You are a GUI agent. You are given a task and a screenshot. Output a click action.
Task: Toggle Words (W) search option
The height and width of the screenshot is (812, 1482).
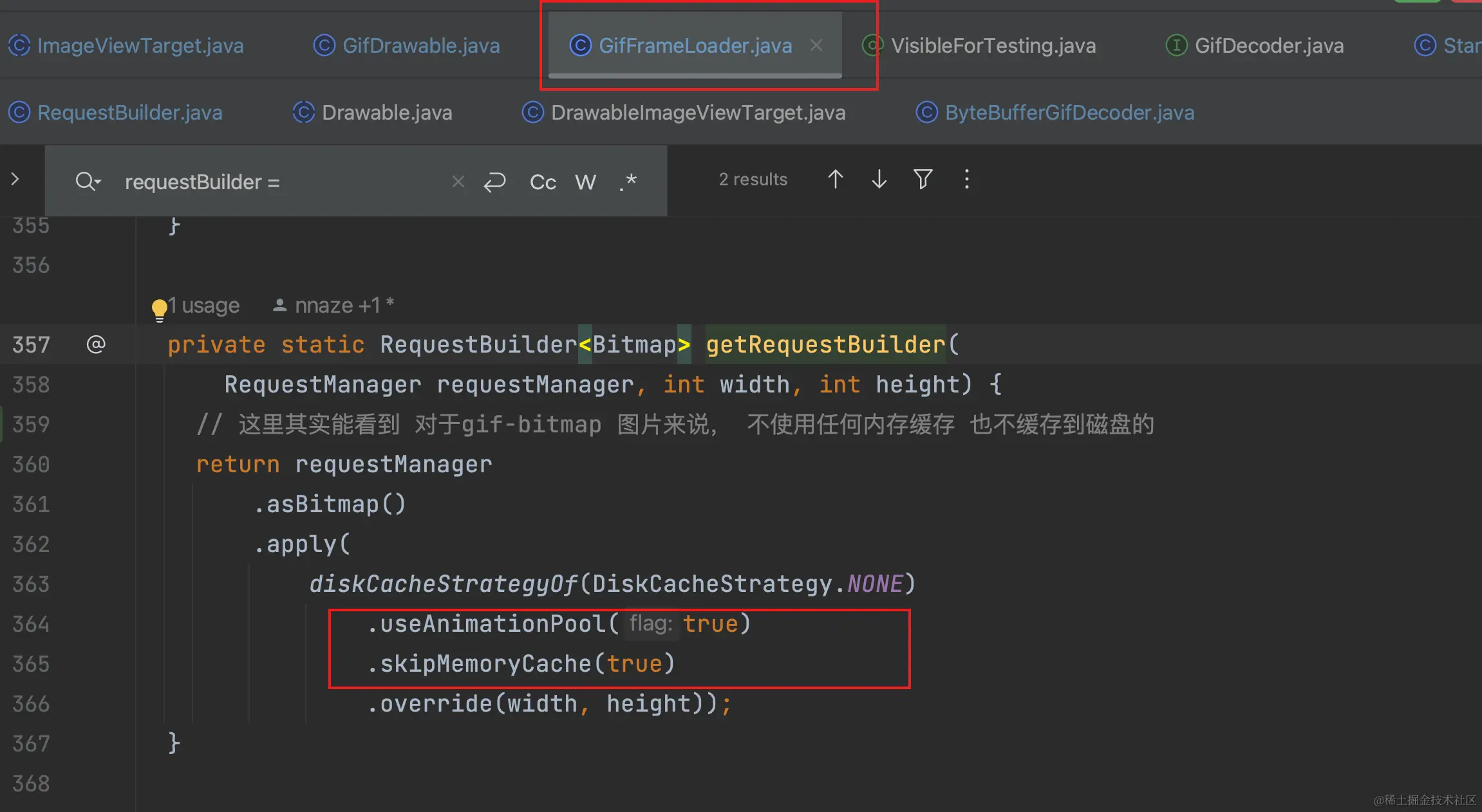(585, 182)
